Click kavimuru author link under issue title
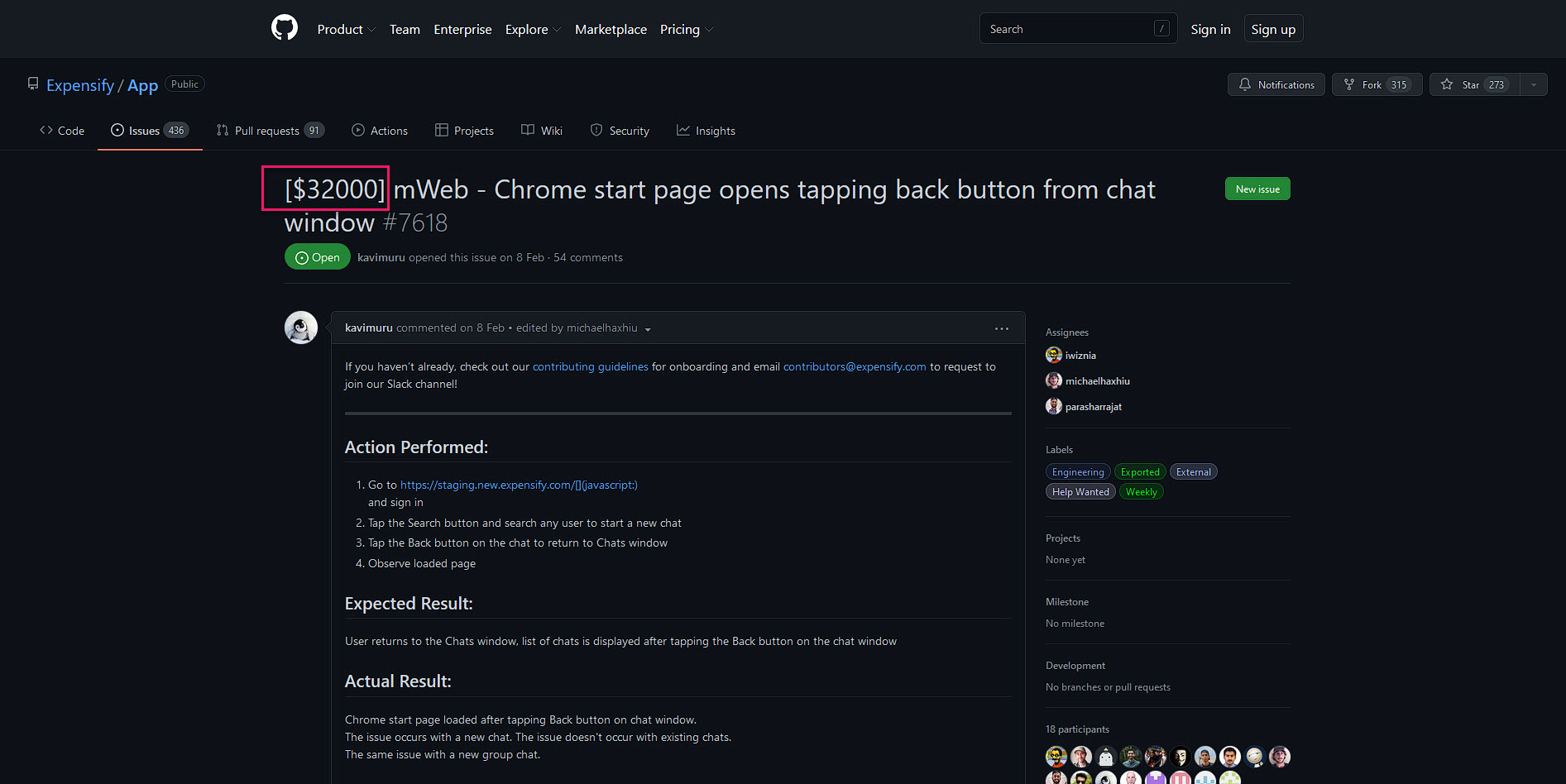The image size is (1566, 784). click(x=381, y=257)
